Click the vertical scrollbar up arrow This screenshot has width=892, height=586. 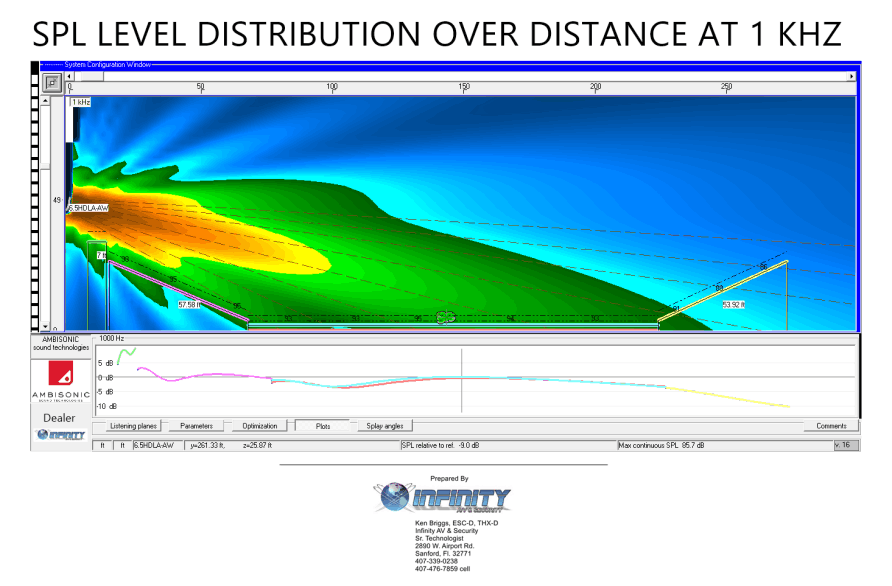point(45,101)
